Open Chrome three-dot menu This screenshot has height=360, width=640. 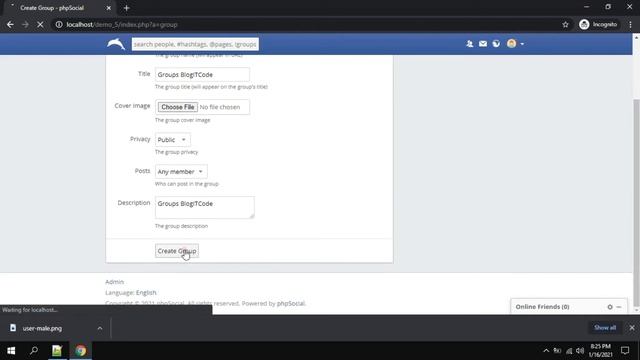click(x=630, y=24)
